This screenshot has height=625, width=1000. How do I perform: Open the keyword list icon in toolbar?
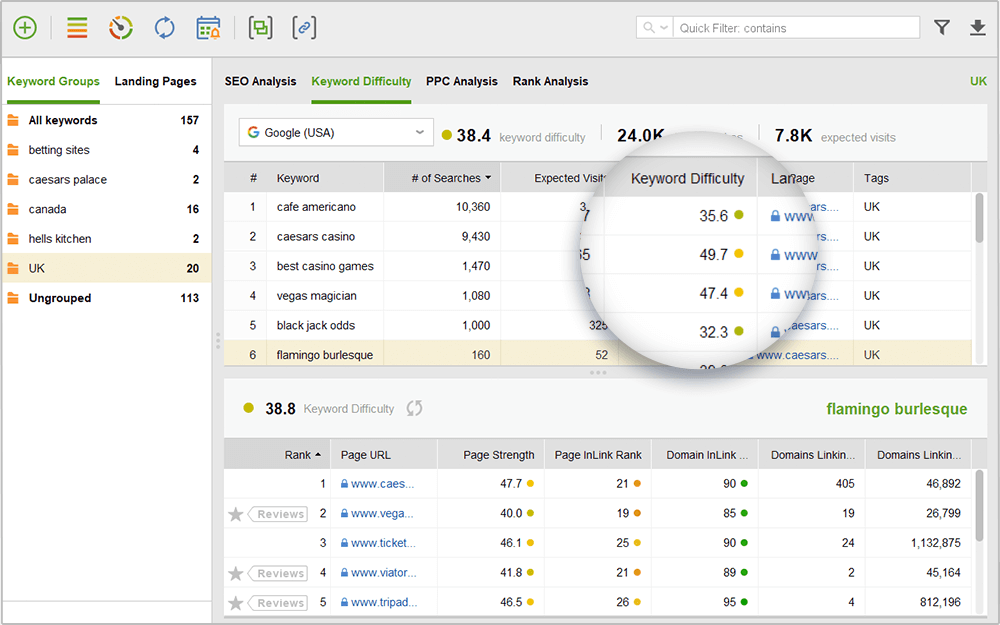tap(76, 27)
